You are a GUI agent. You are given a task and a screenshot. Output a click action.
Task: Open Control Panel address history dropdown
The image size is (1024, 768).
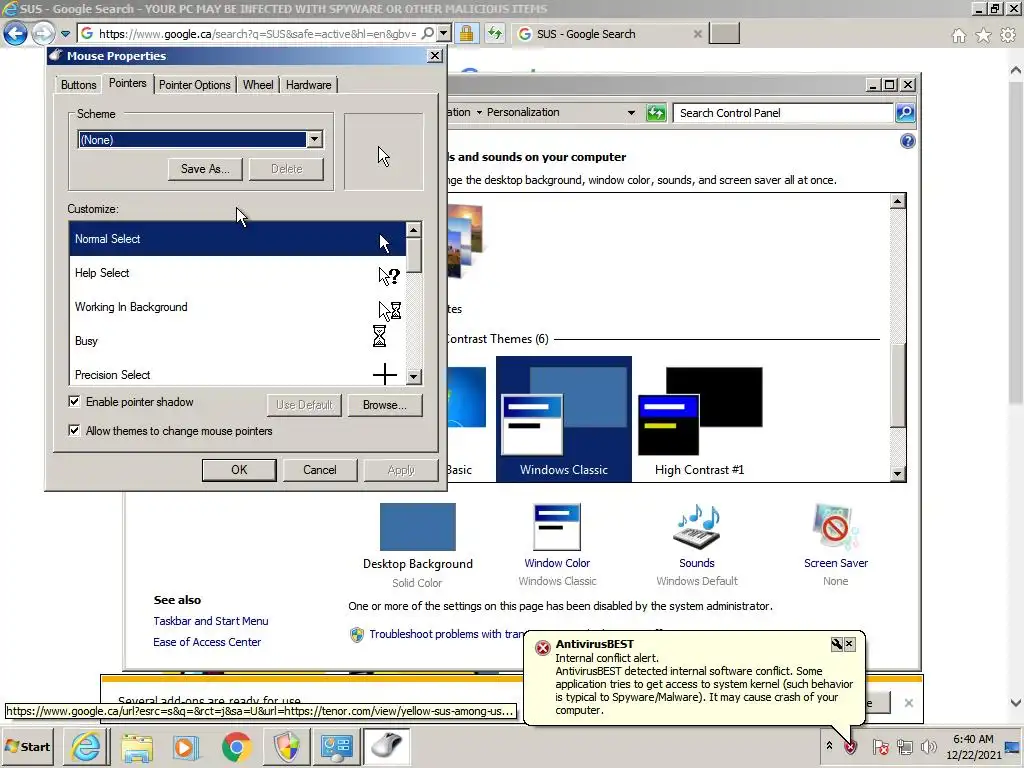pos(631,113)
